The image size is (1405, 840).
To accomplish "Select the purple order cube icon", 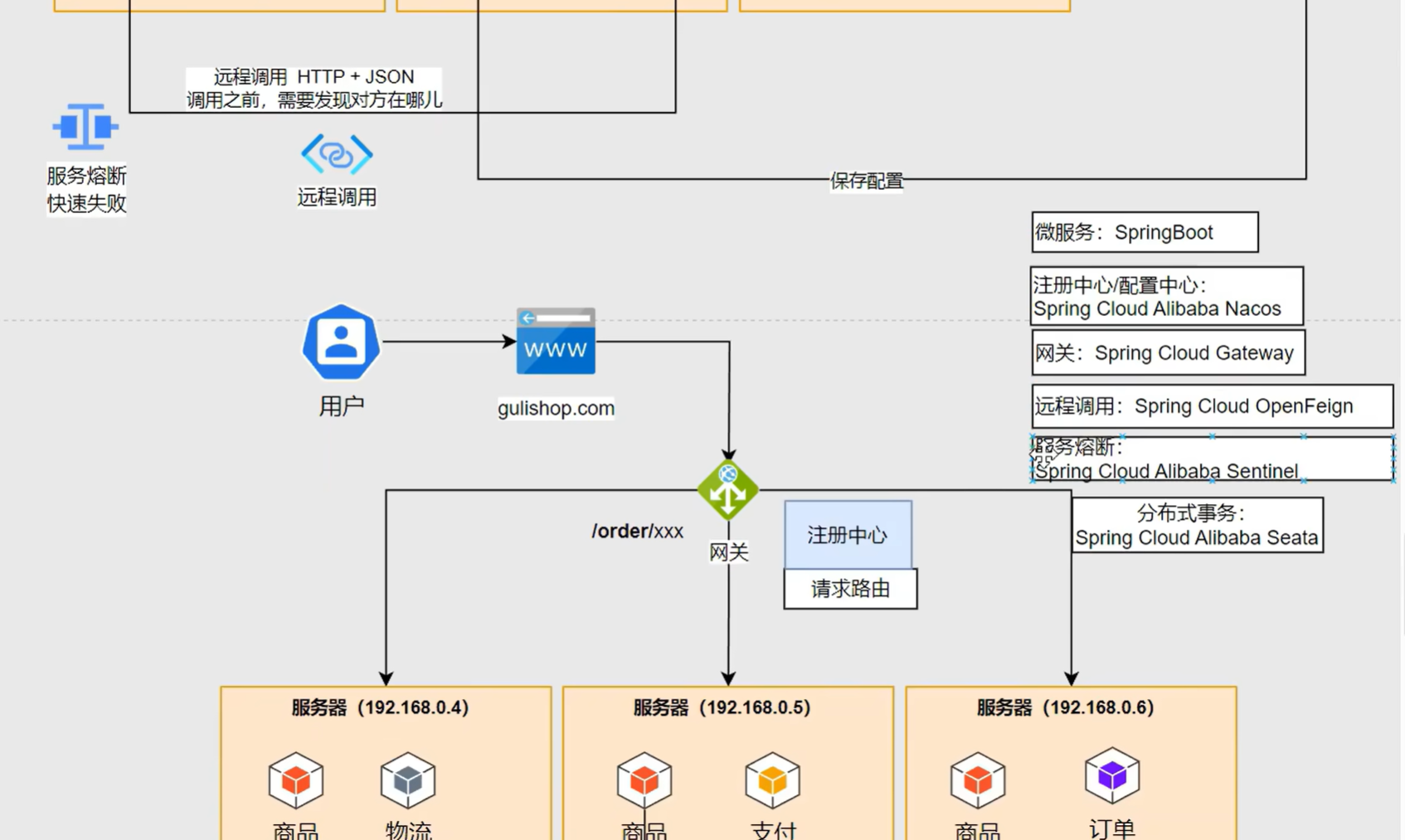I will tap(1112, 775).
